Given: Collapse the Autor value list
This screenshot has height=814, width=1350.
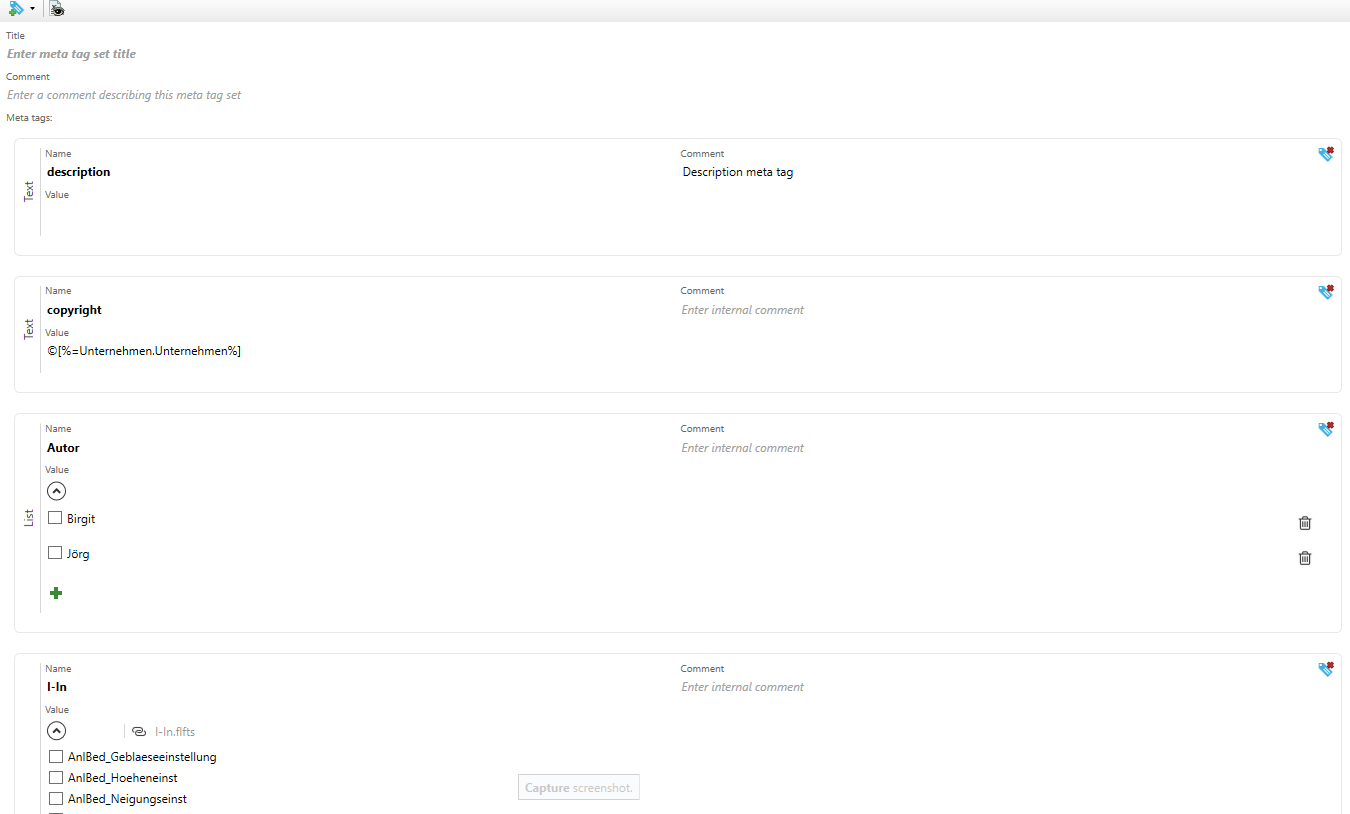Looking at the screenshot, I should [57, 491].
